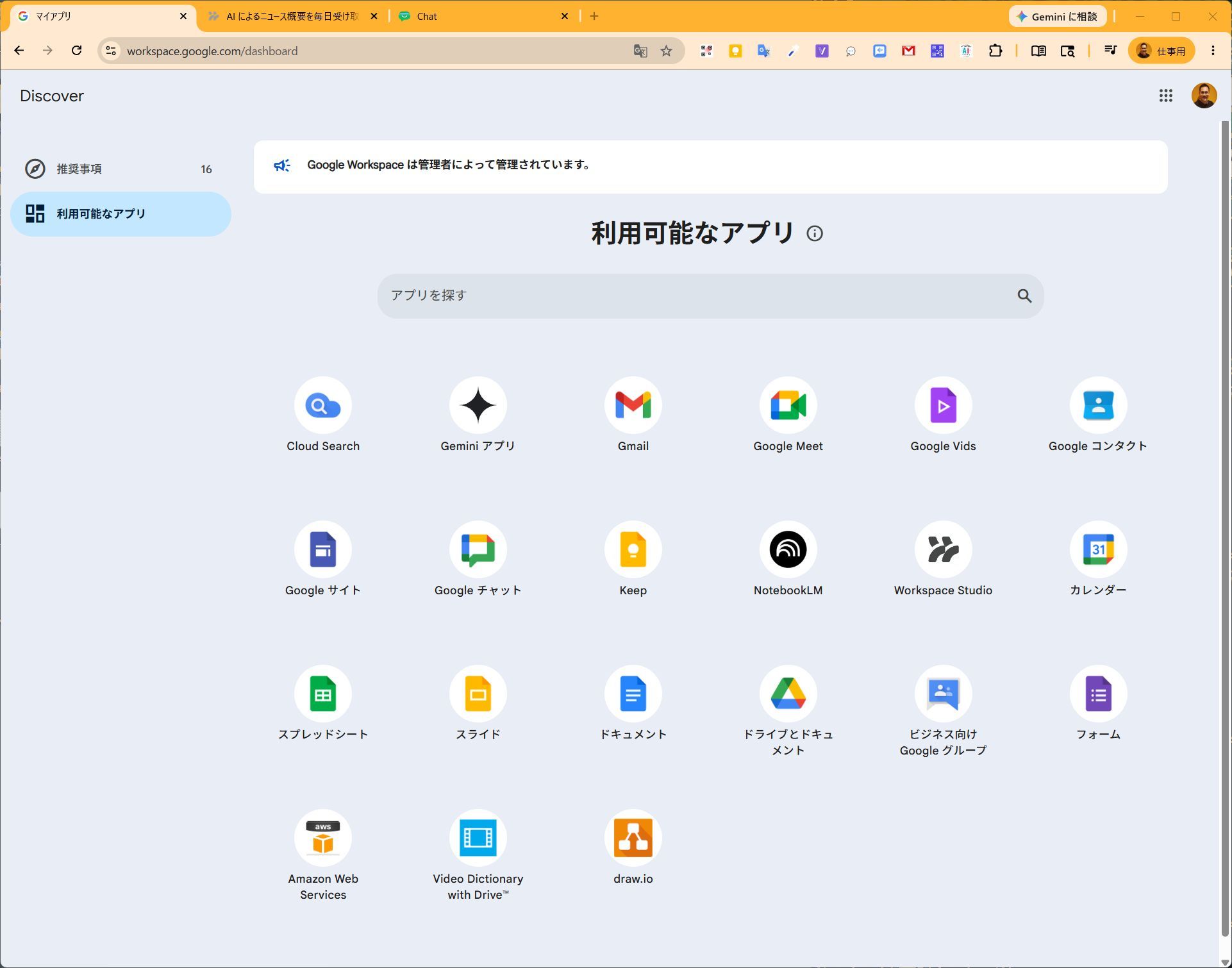The image size is (1232, 968).
Task: Open スプレッドシート app
Action: 323,703
